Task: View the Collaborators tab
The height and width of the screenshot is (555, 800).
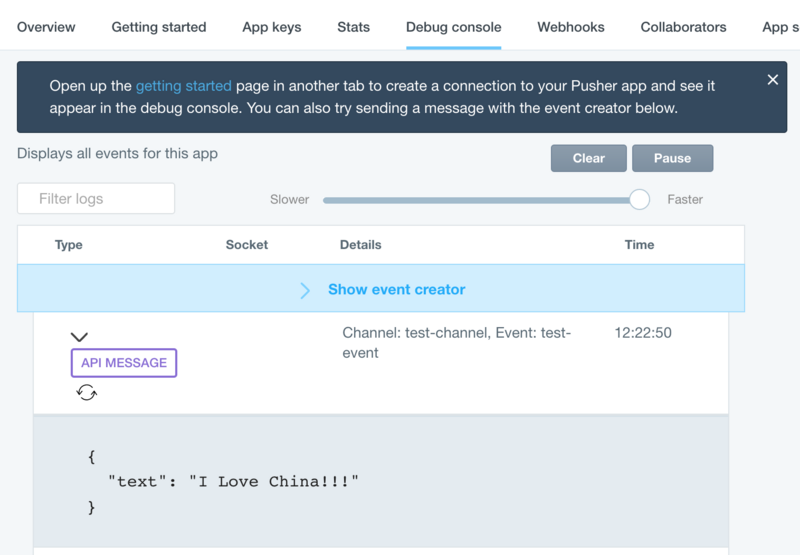Action: [684, 27]
